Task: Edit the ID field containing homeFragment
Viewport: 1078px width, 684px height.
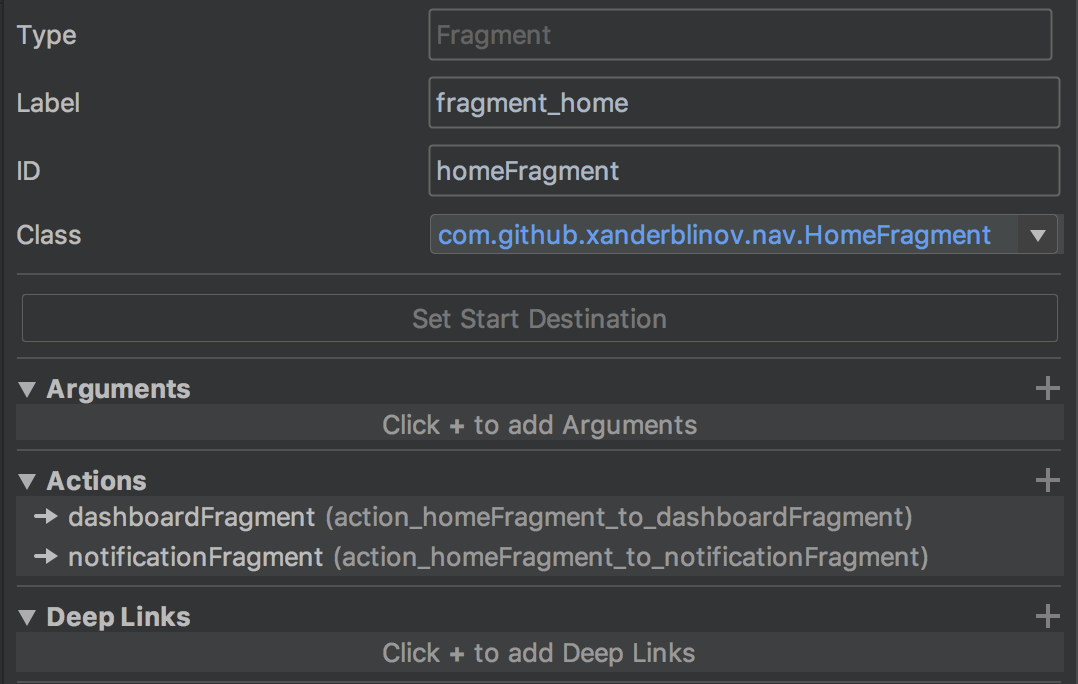Action: [x=742, y=171]
